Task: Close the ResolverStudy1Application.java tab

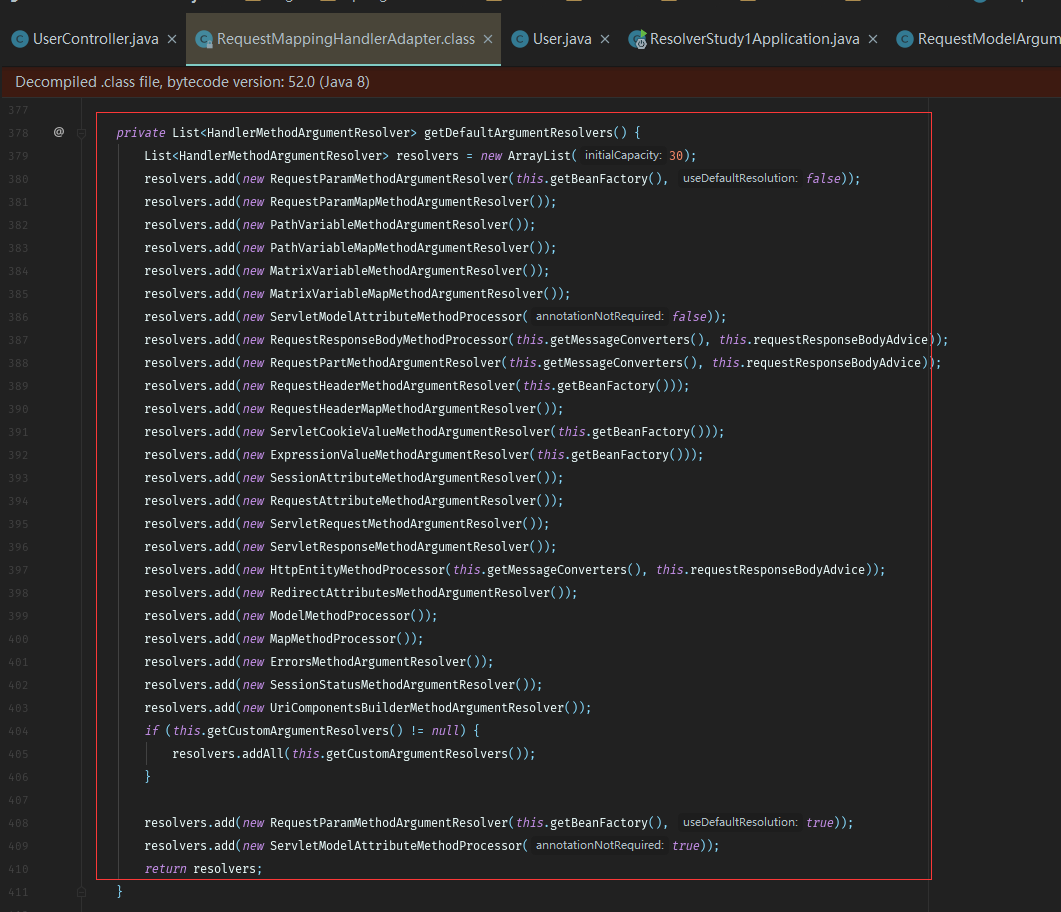Action: 873,39
